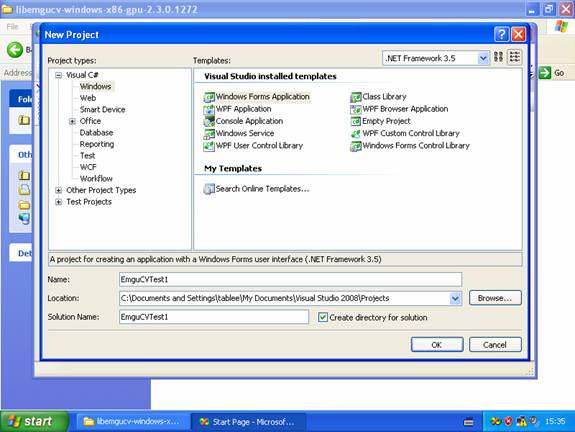Select the Web project type

click(x=88, y=98)
